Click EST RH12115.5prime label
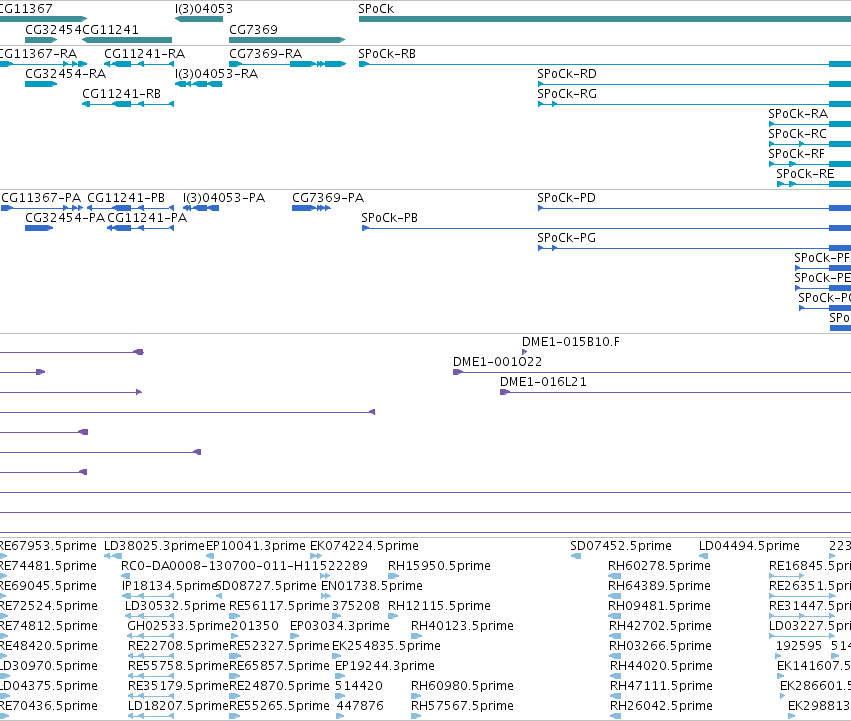Image resolution: width=851 pixels, height=721 pixels. click(439, 606)
